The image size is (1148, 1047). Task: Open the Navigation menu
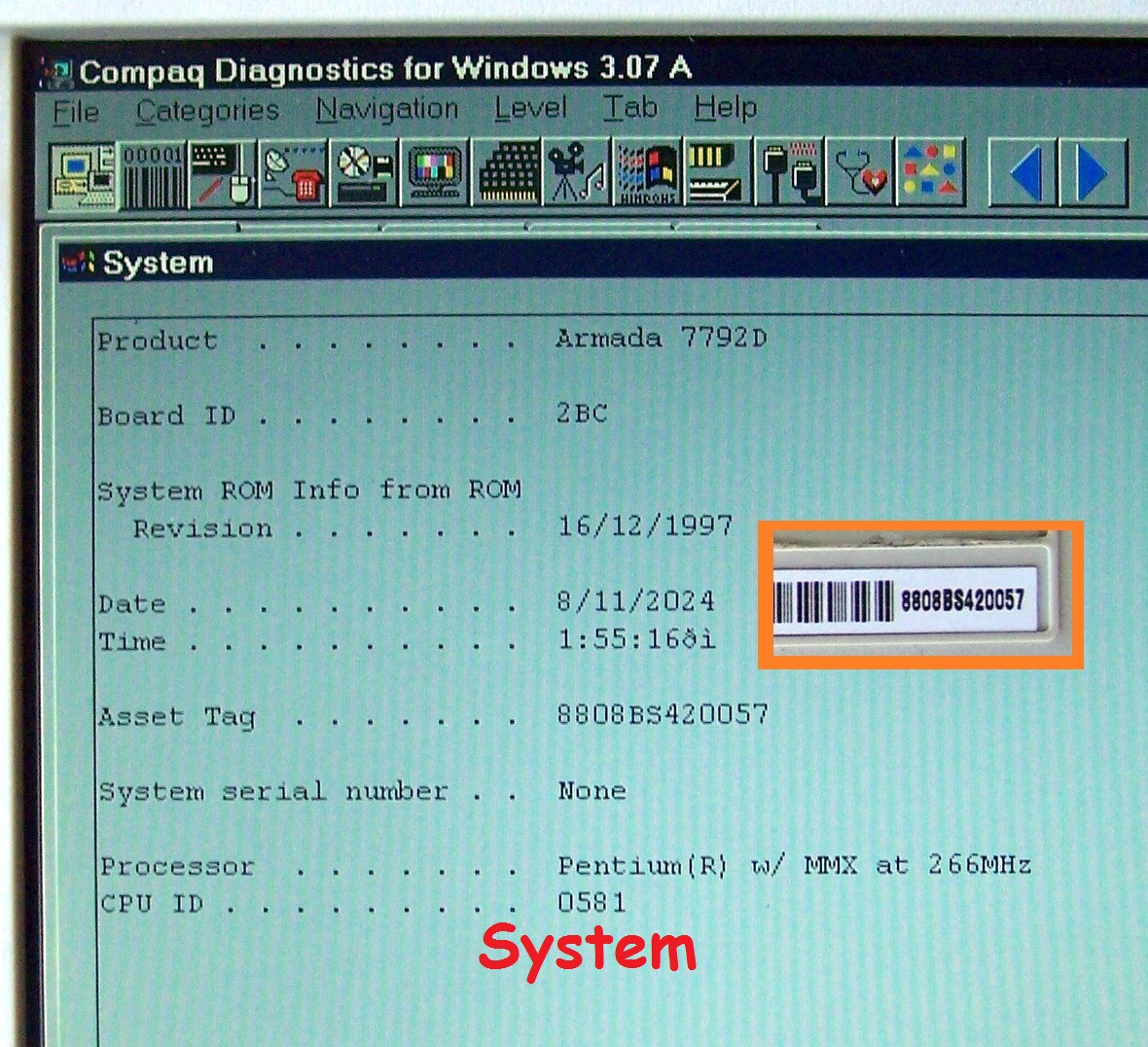tap(386, 109)
